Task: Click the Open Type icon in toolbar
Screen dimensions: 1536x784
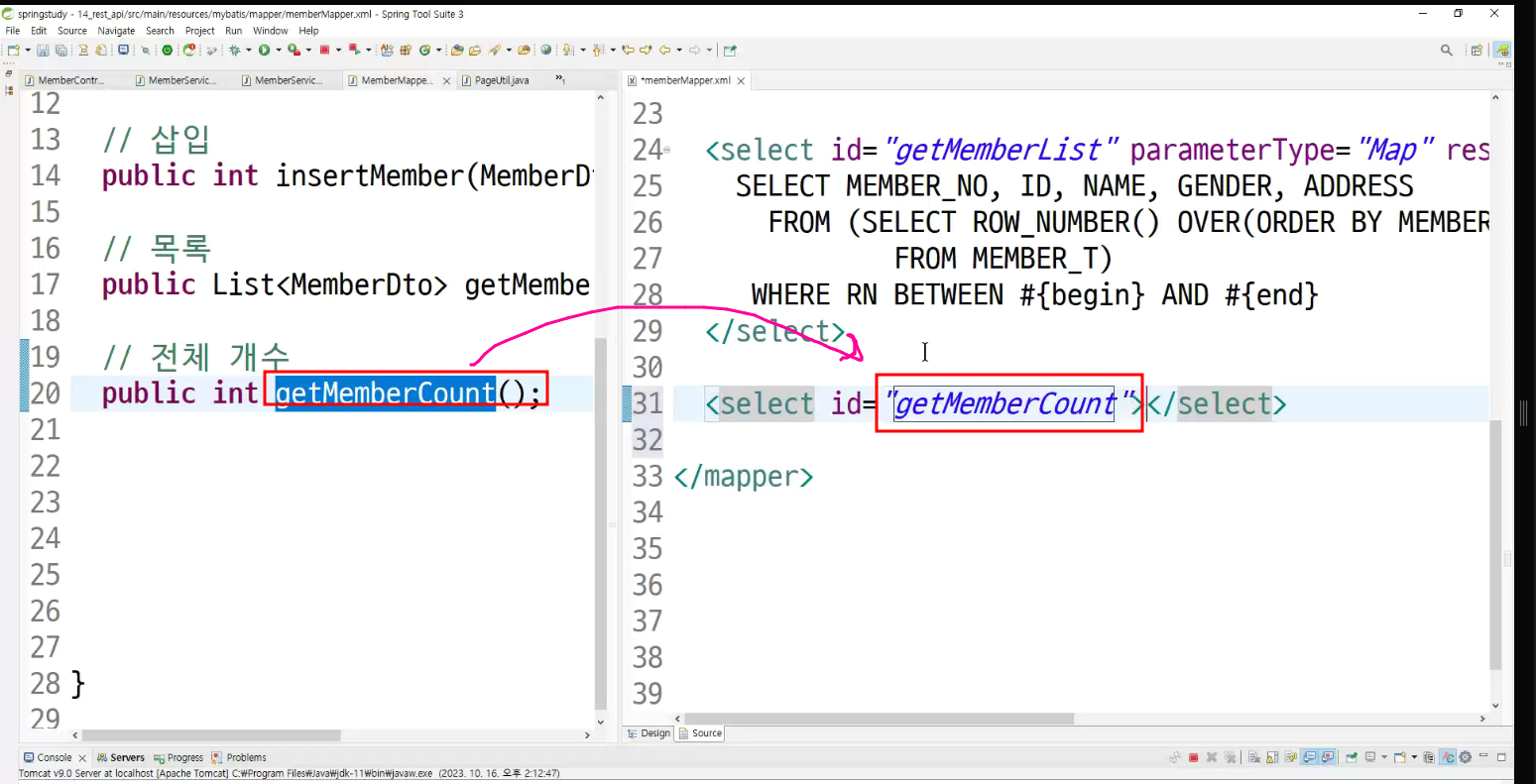Action: (x=456, y=50)
